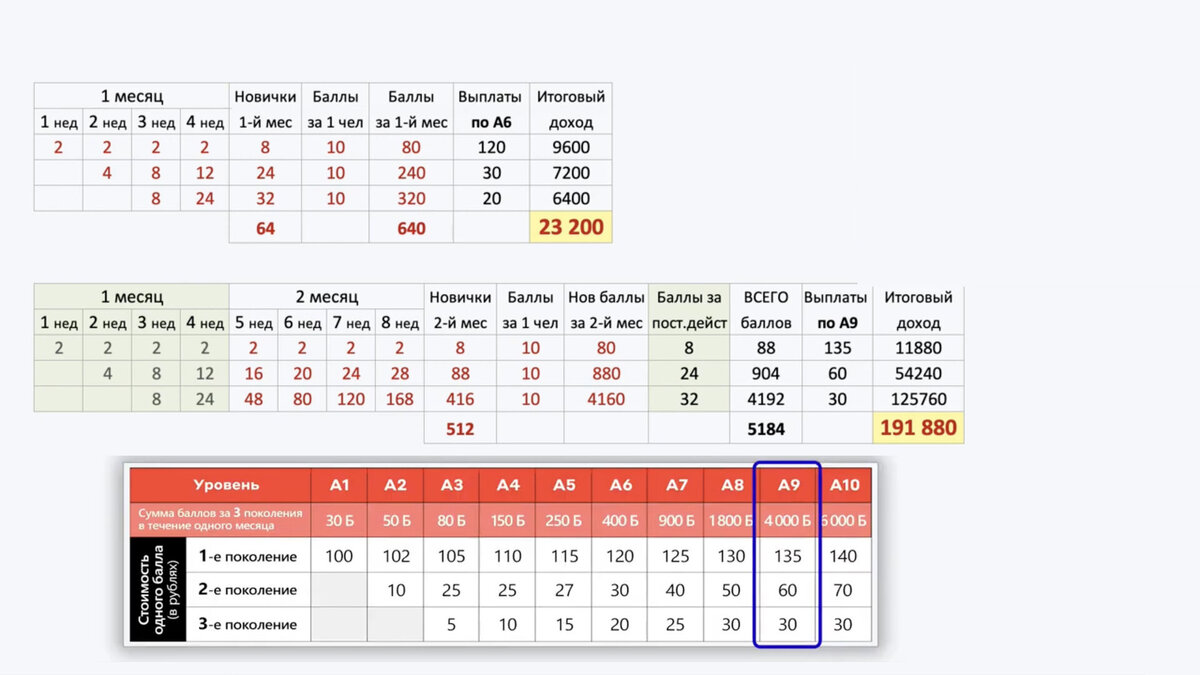Click the 7 нед column header

click(351, 323)
